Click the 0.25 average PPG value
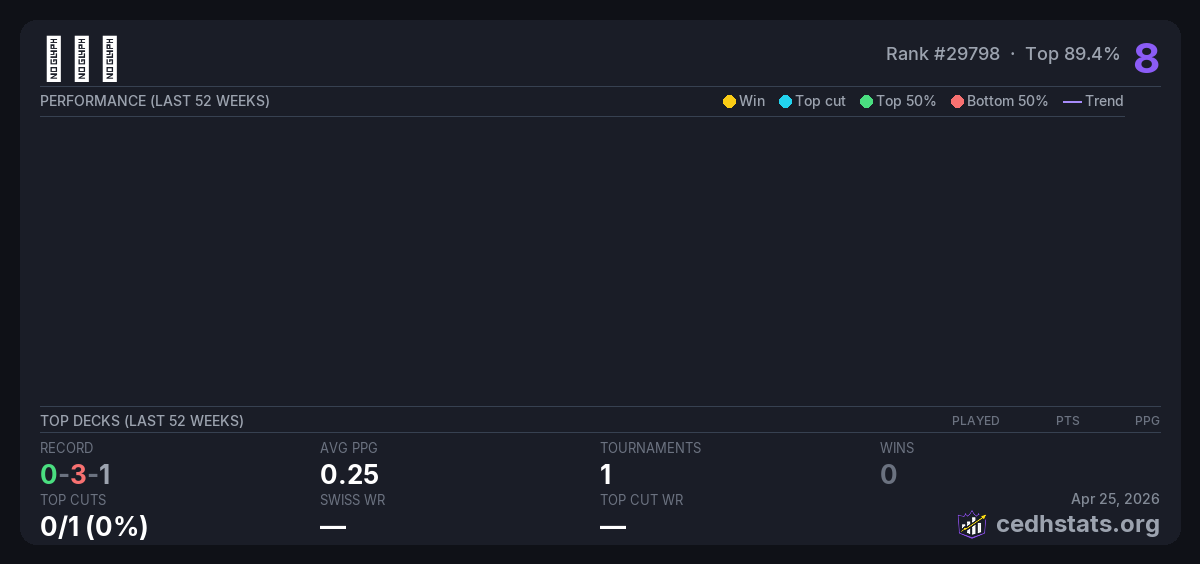The image size is (1200, 564). 349,474
